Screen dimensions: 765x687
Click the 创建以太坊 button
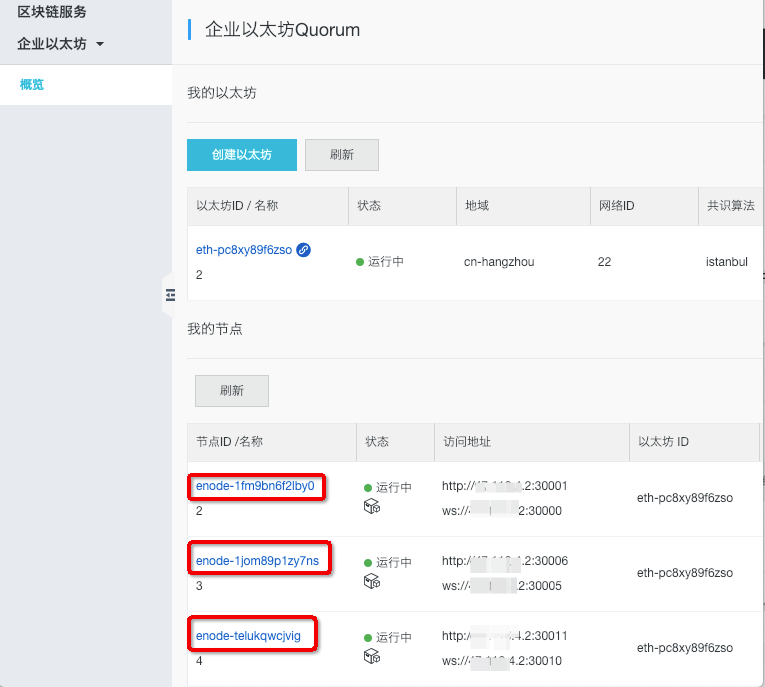click(x=242, y=155)
